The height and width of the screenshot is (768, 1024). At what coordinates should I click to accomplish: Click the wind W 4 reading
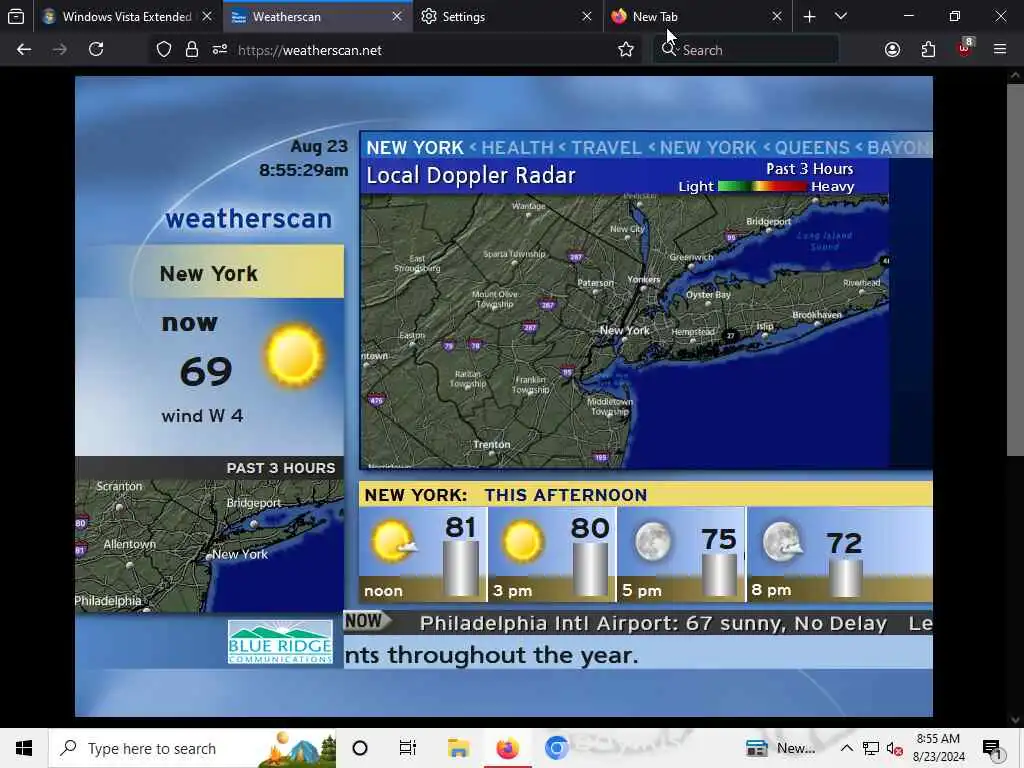click(202, 416)
